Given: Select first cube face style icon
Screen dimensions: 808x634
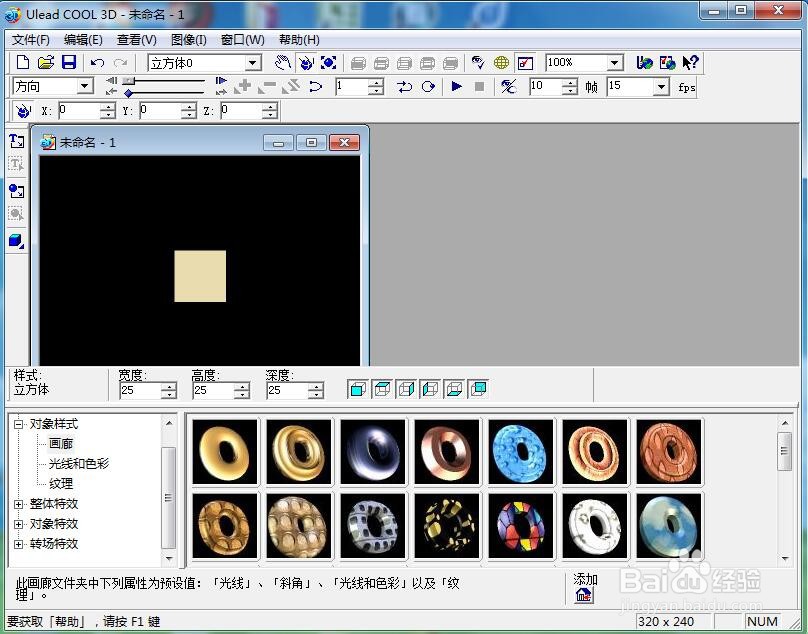Looking at the screenshot, I should pyautogui.click(x=358, y=389).
